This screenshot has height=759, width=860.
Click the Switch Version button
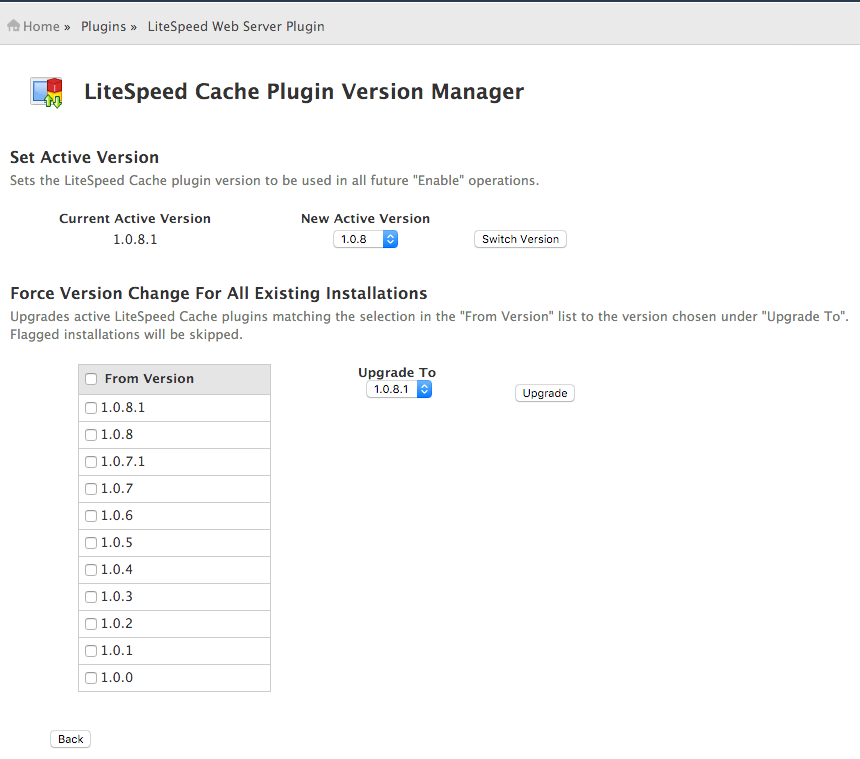click(520, 239)
